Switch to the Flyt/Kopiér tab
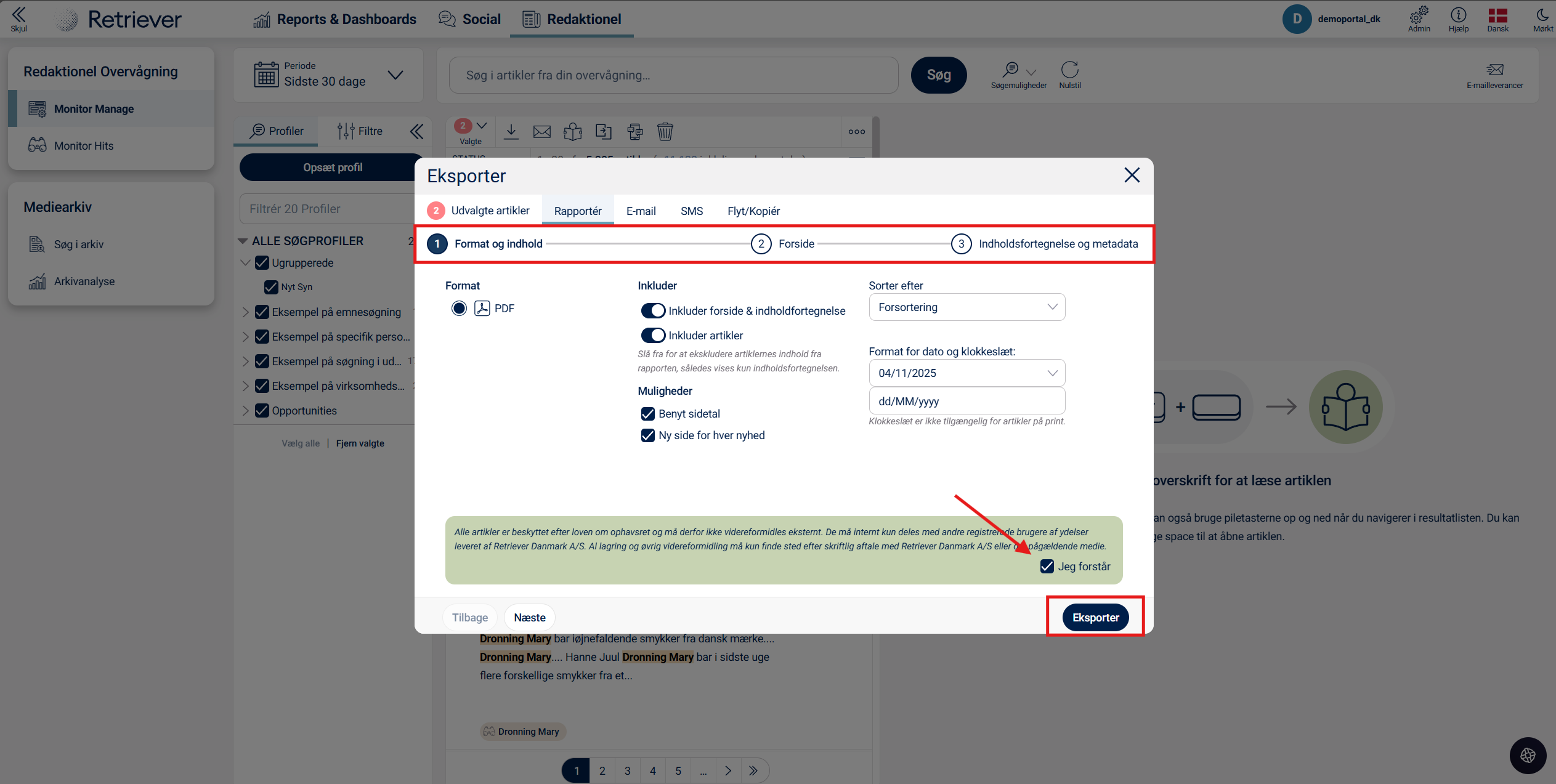This screenshot has width=1556, height=784. (x=753, y=211)
